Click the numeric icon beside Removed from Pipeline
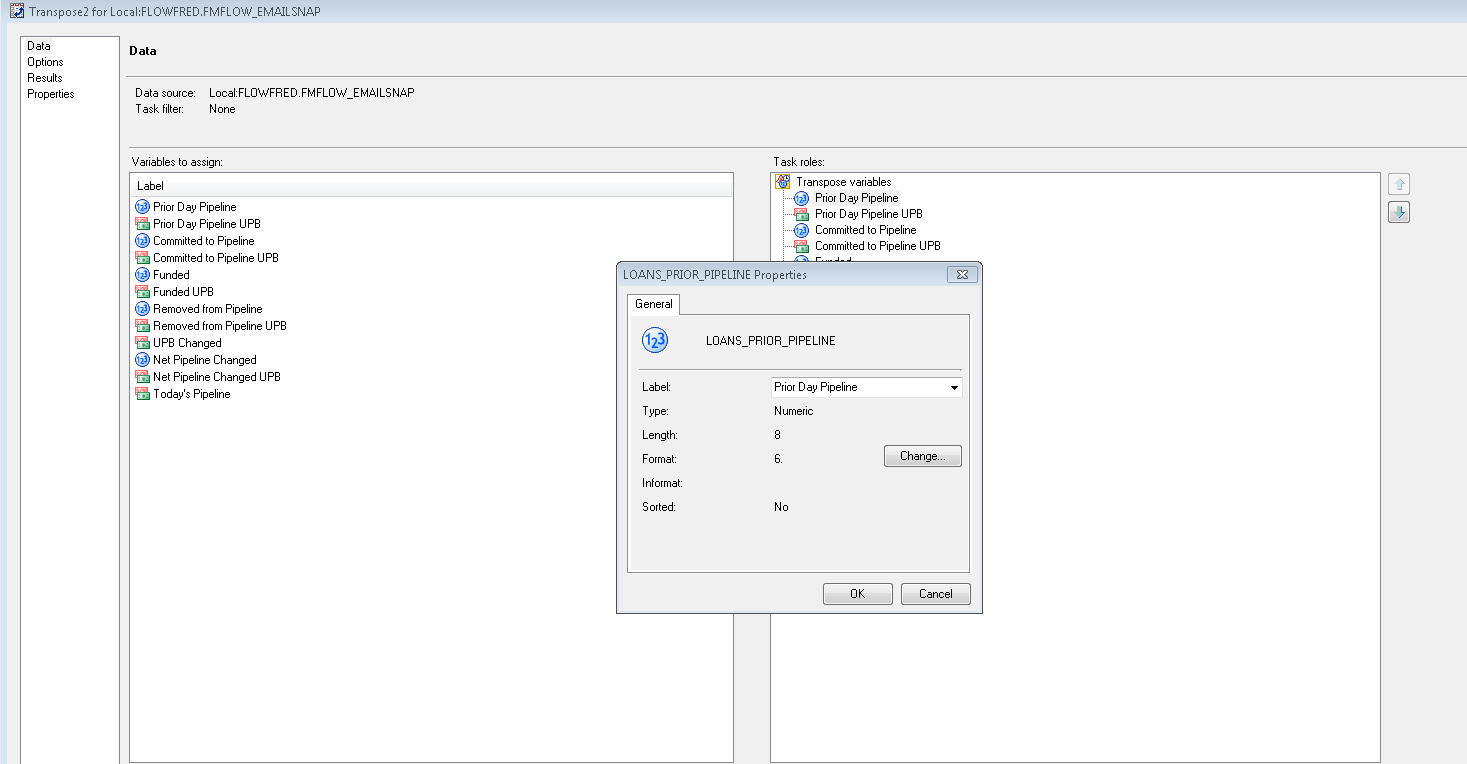Viewport: 1467px width, 764px height. [x=141, y=308]
